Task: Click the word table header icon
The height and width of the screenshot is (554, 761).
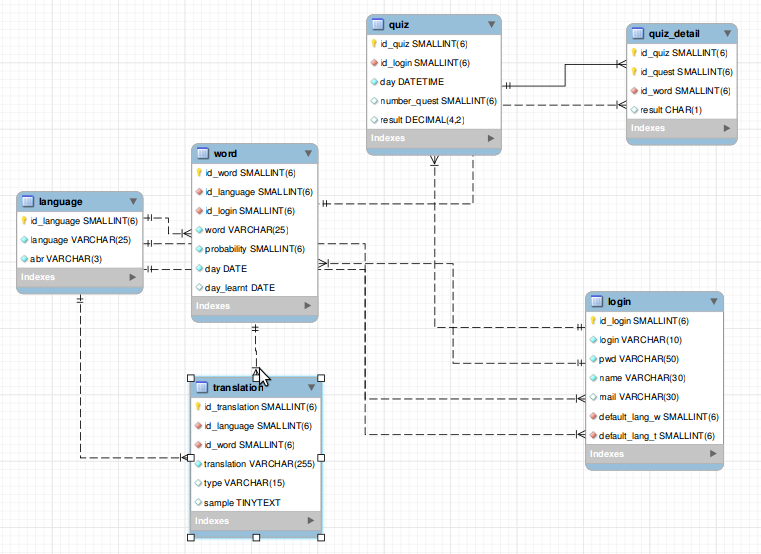Action: click(203, 153)
